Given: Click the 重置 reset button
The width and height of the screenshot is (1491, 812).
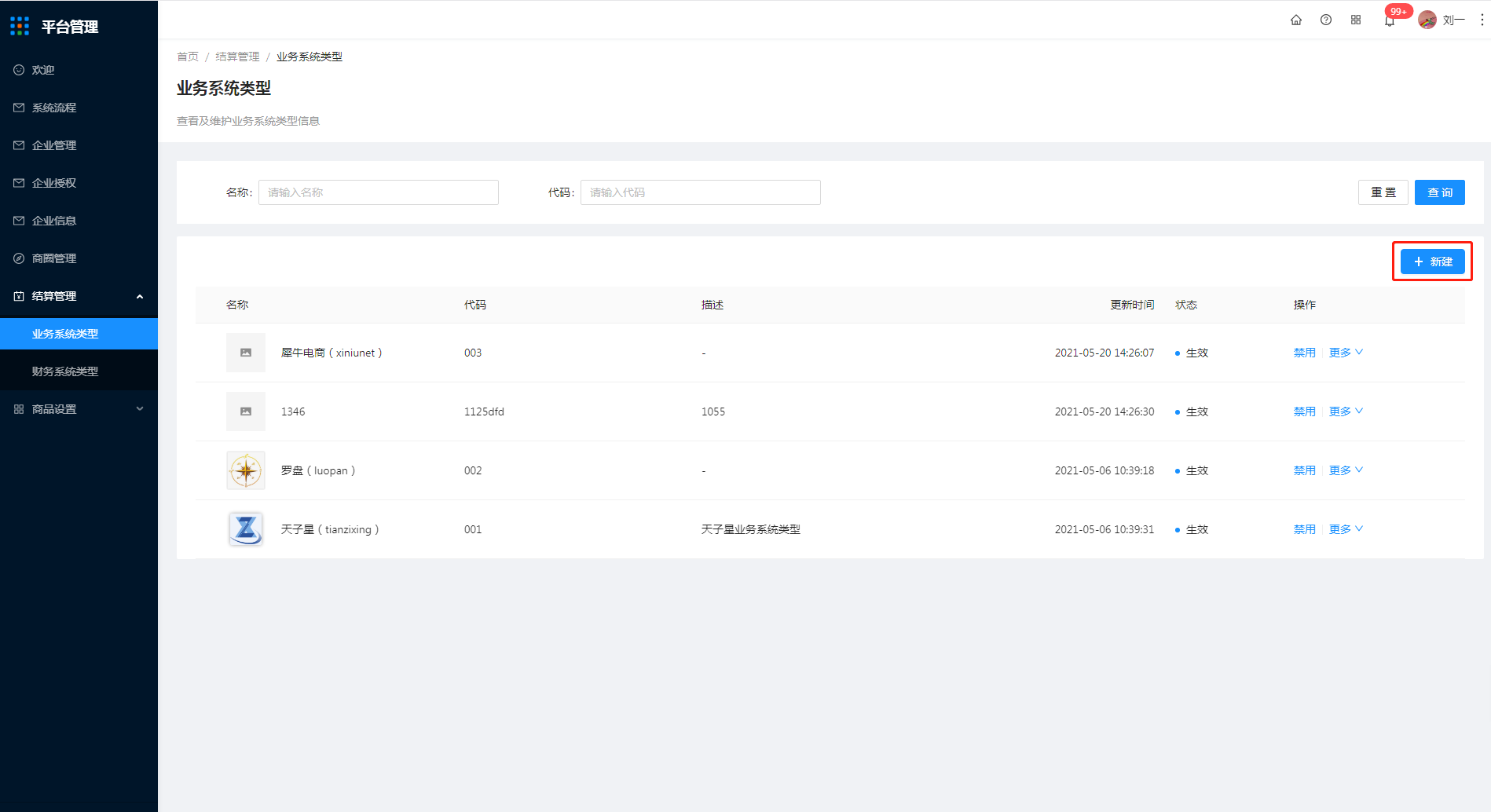Looking at the screenshot, I should 1383,192.
